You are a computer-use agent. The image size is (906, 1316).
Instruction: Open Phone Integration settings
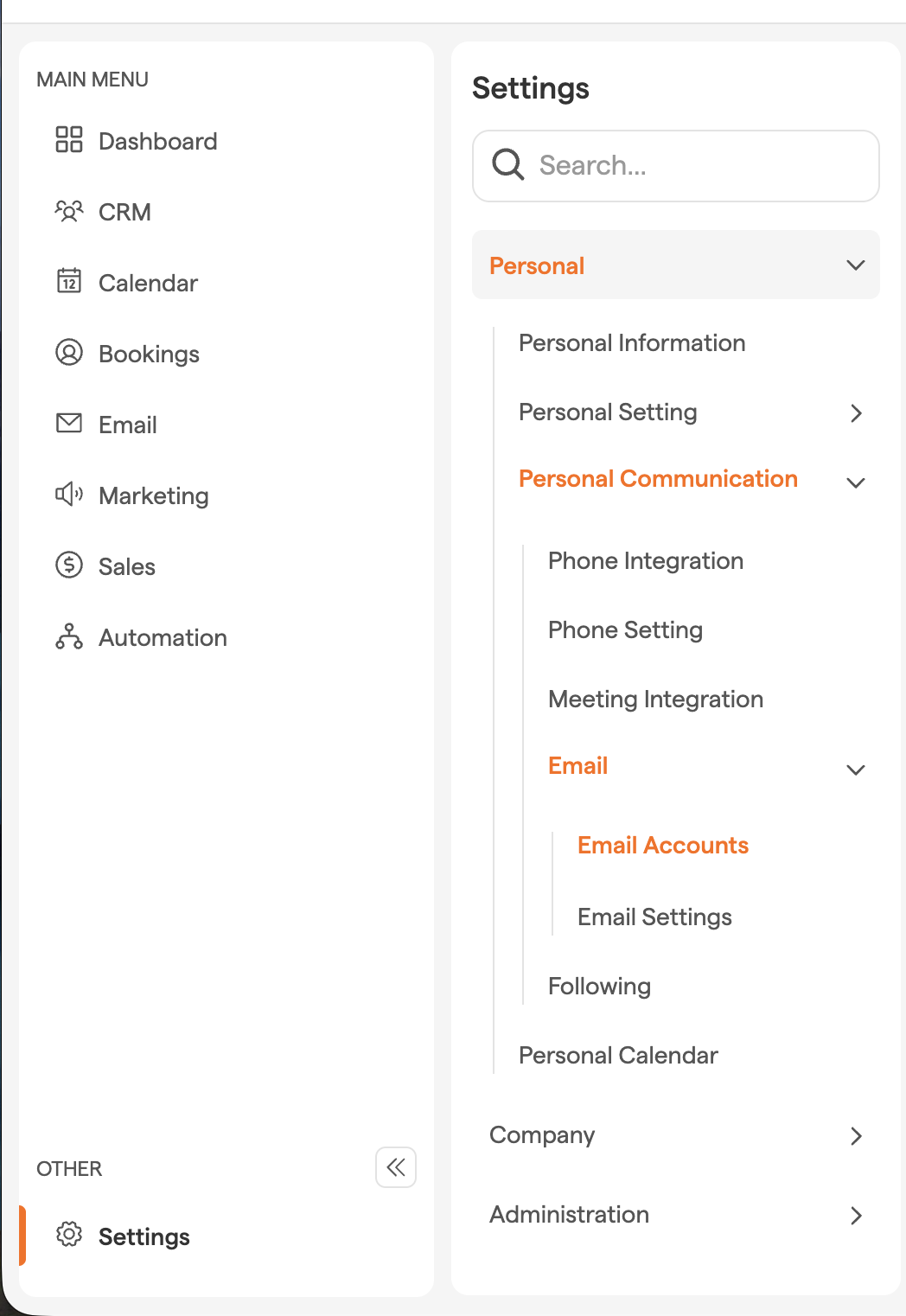coord(646,561)
